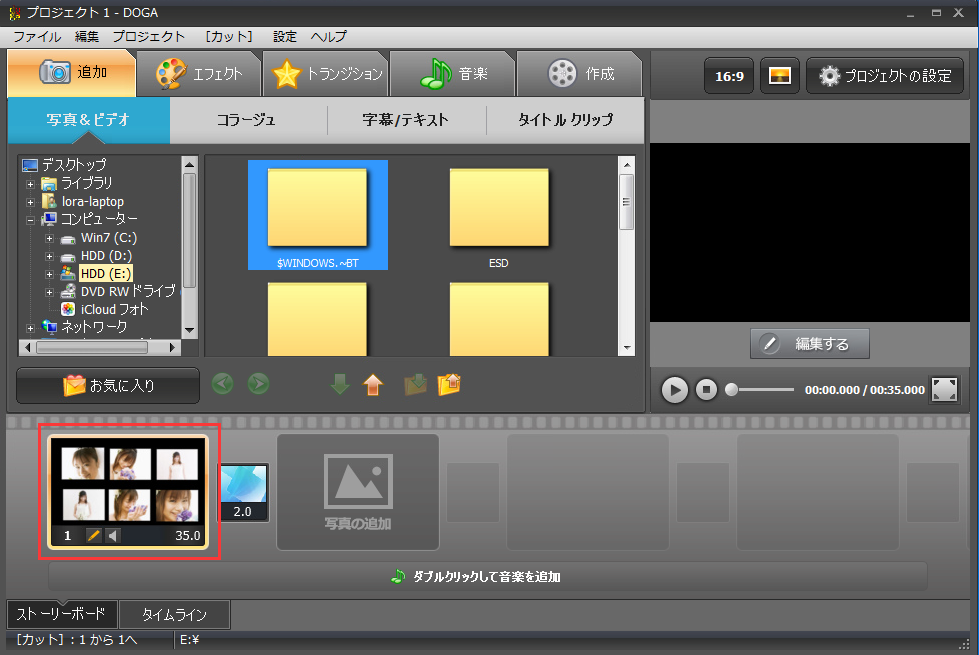Open the エフェクト tab
979x655 pixels.
tap(199, 74)
